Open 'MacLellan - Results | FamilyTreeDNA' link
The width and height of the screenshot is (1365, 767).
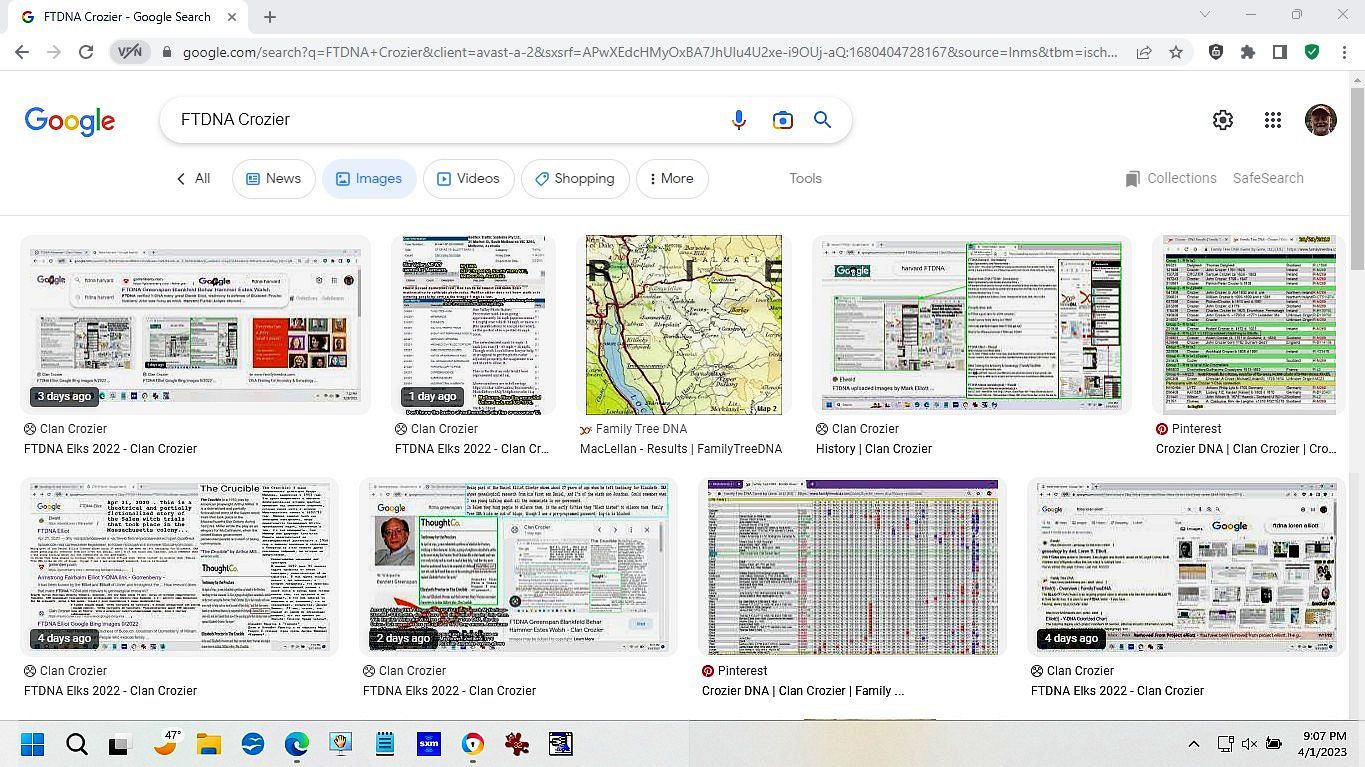pyautogui.click(x=681, y=449)
